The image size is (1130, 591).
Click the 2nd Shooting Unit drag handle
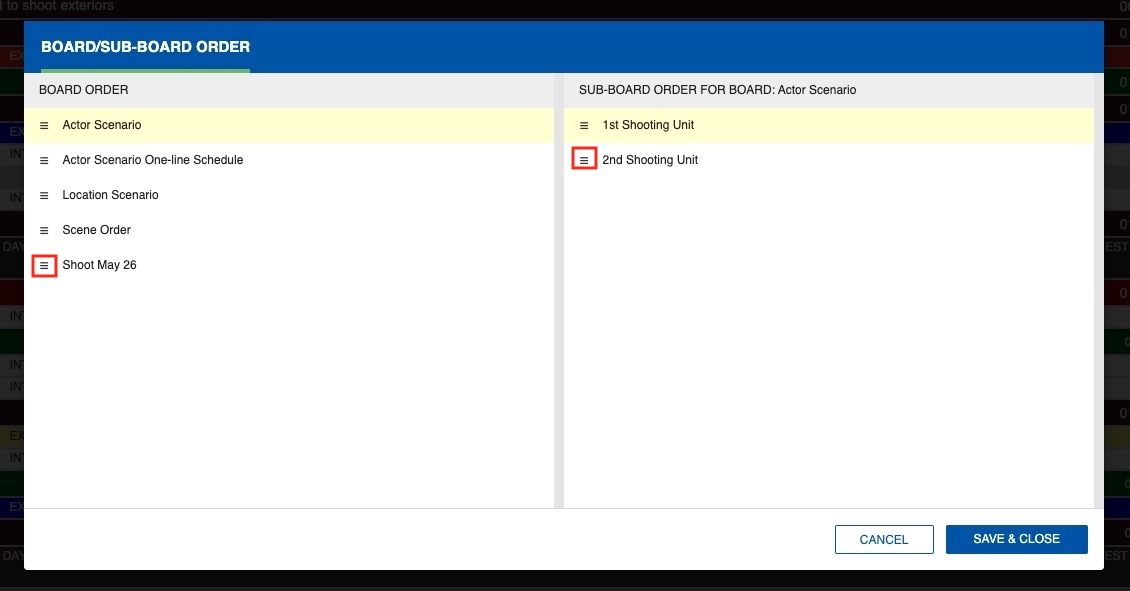584,161
